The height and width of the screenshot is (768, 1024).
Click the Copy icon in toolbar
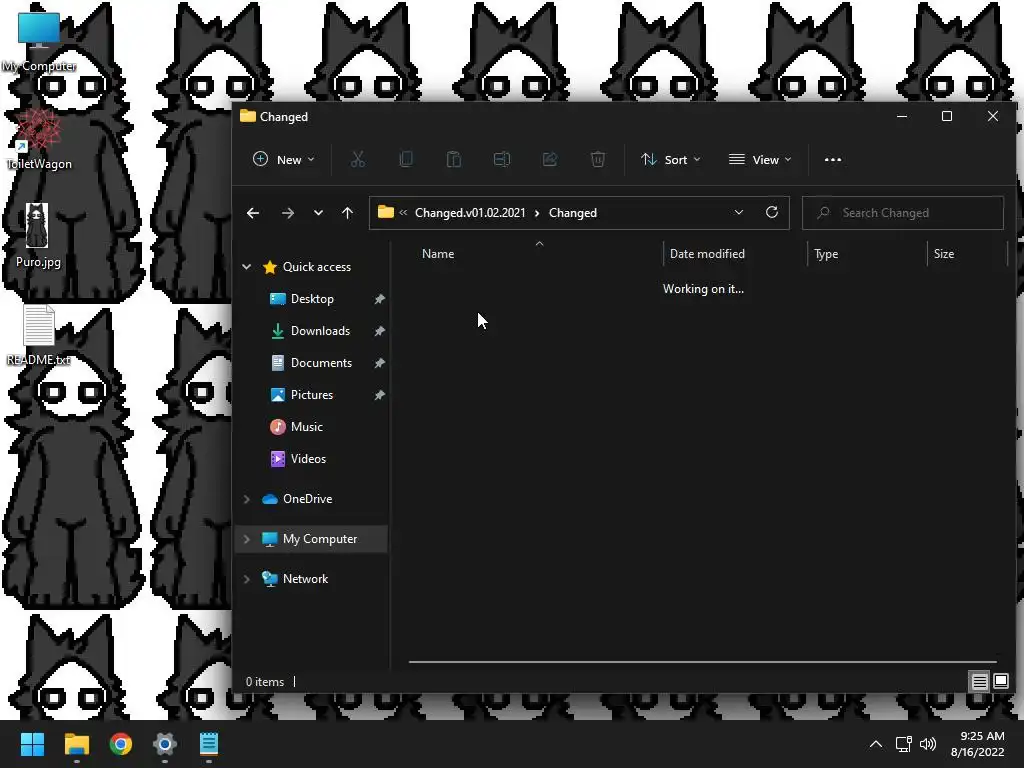click(406, 159)
